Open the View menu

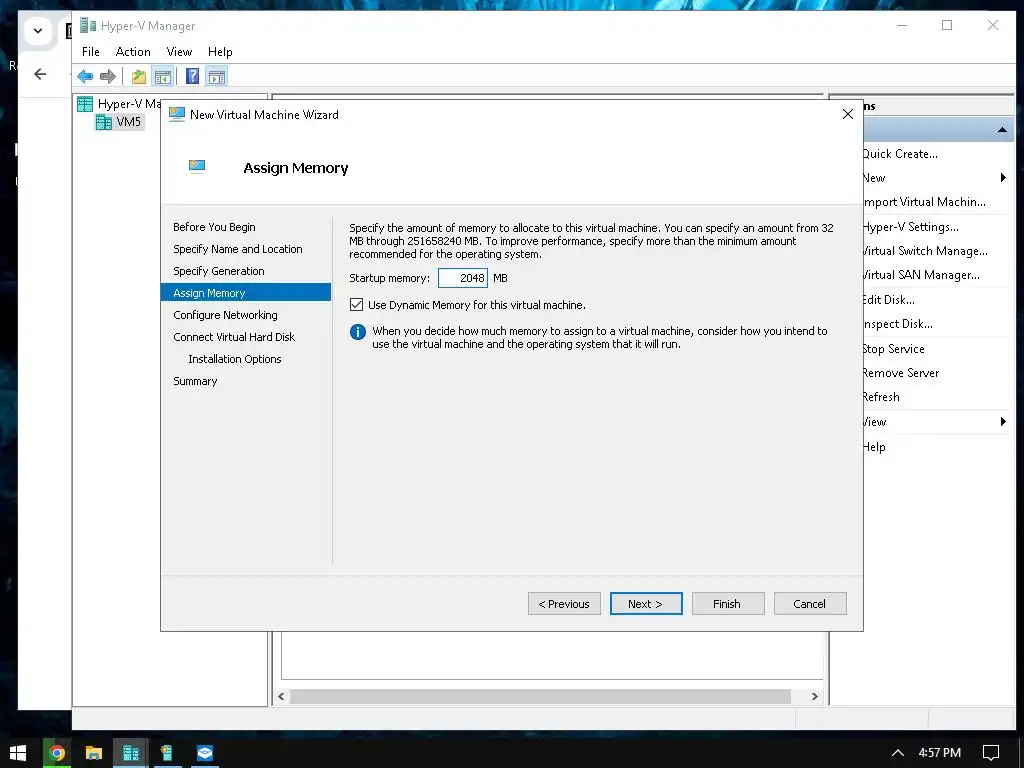[x=179, y=52]
